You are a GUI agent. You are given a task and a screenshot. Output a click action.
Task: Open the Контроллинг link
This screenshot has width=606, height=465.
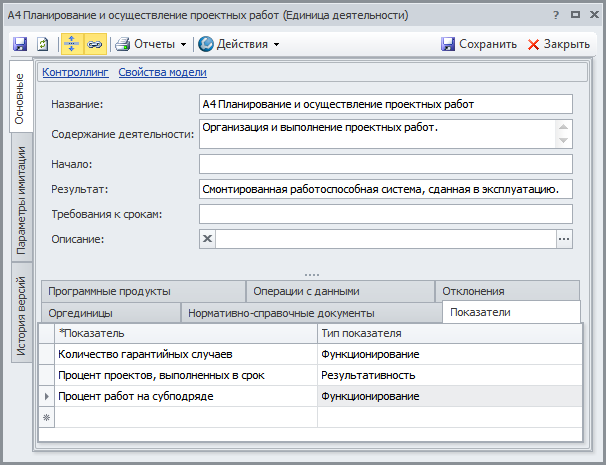75,72
